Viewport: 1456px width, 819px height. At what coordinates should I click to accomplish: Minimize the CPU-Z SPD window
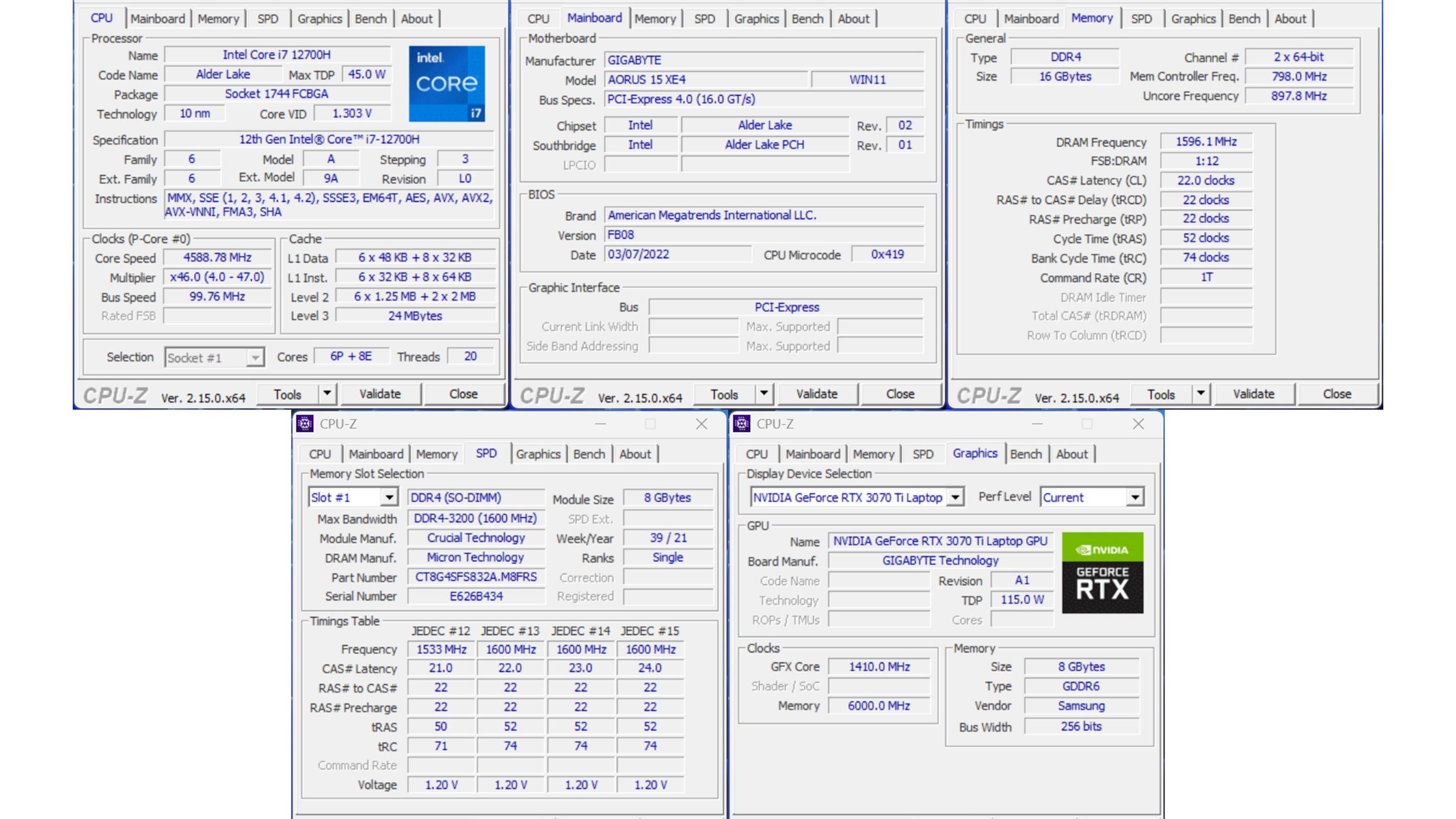[600, 424]
